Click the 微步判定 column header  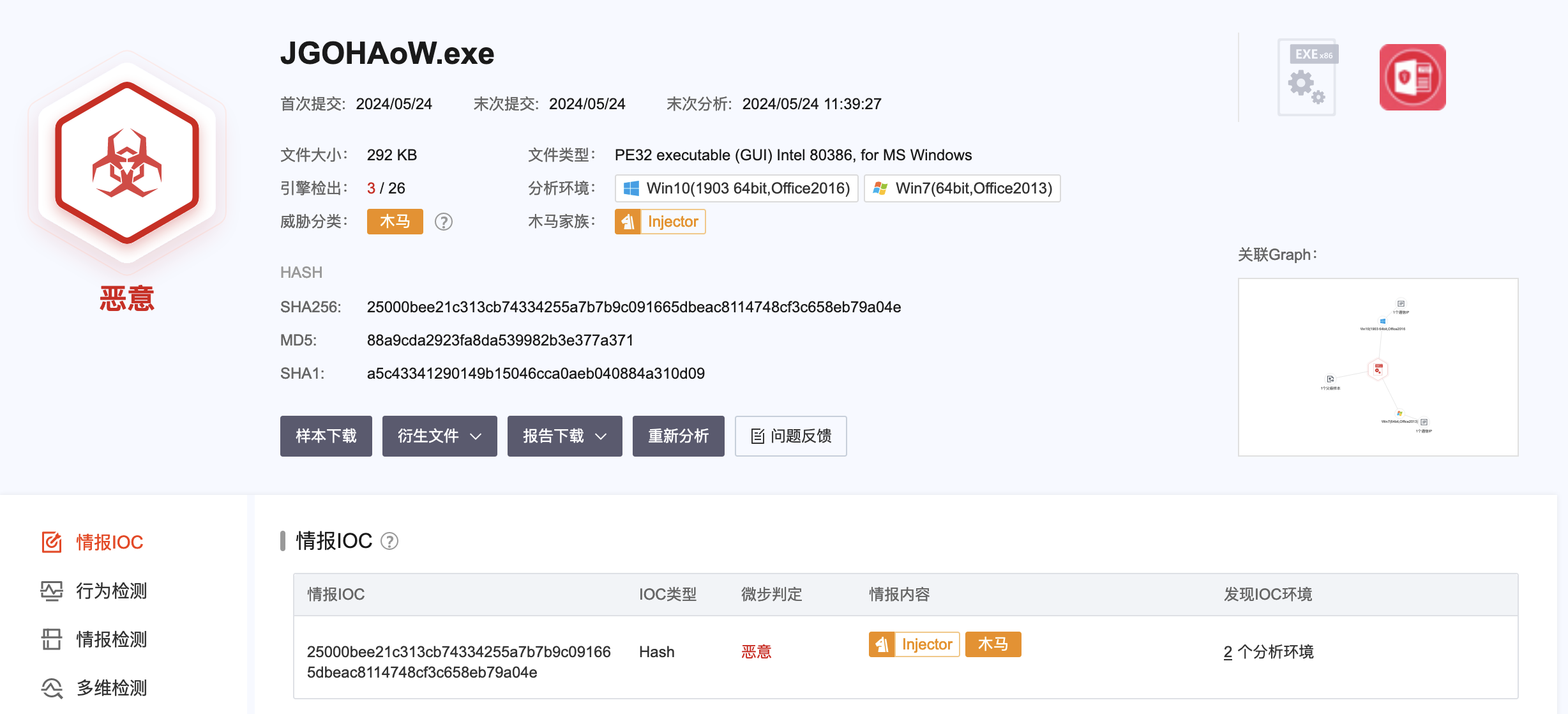(772, 595)
